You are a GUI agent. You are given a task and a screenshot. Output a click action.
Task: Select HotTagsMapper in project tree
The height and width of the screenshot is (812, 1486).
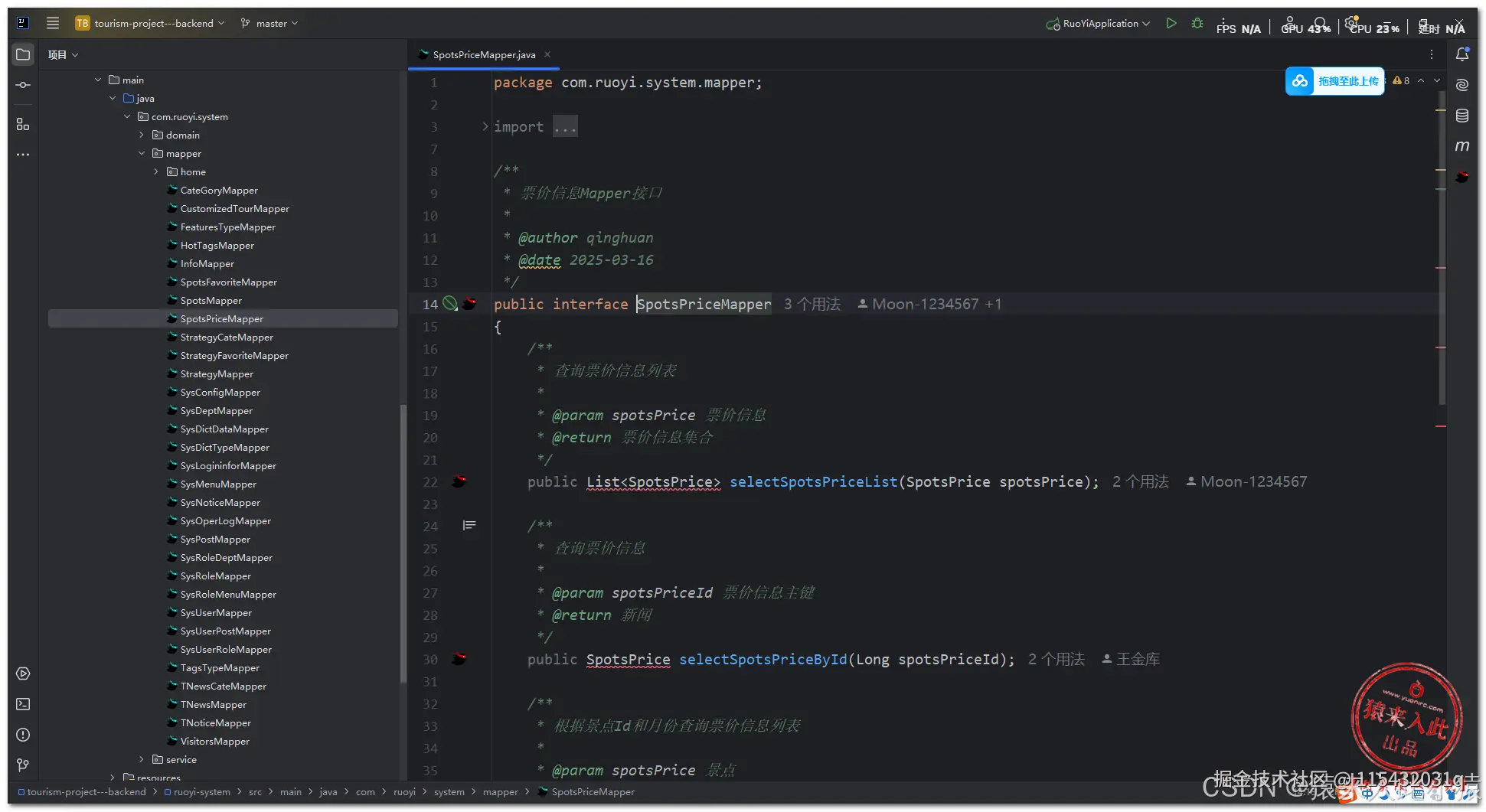pos(217,245)
